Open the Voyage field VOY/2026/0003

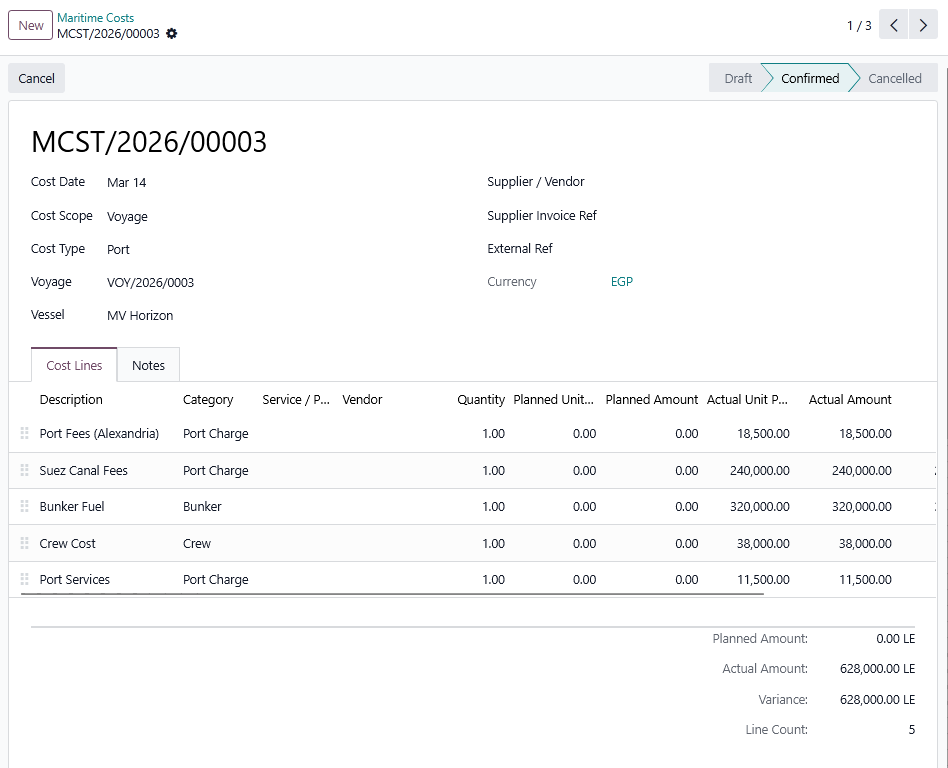click(x=150, y=282)
